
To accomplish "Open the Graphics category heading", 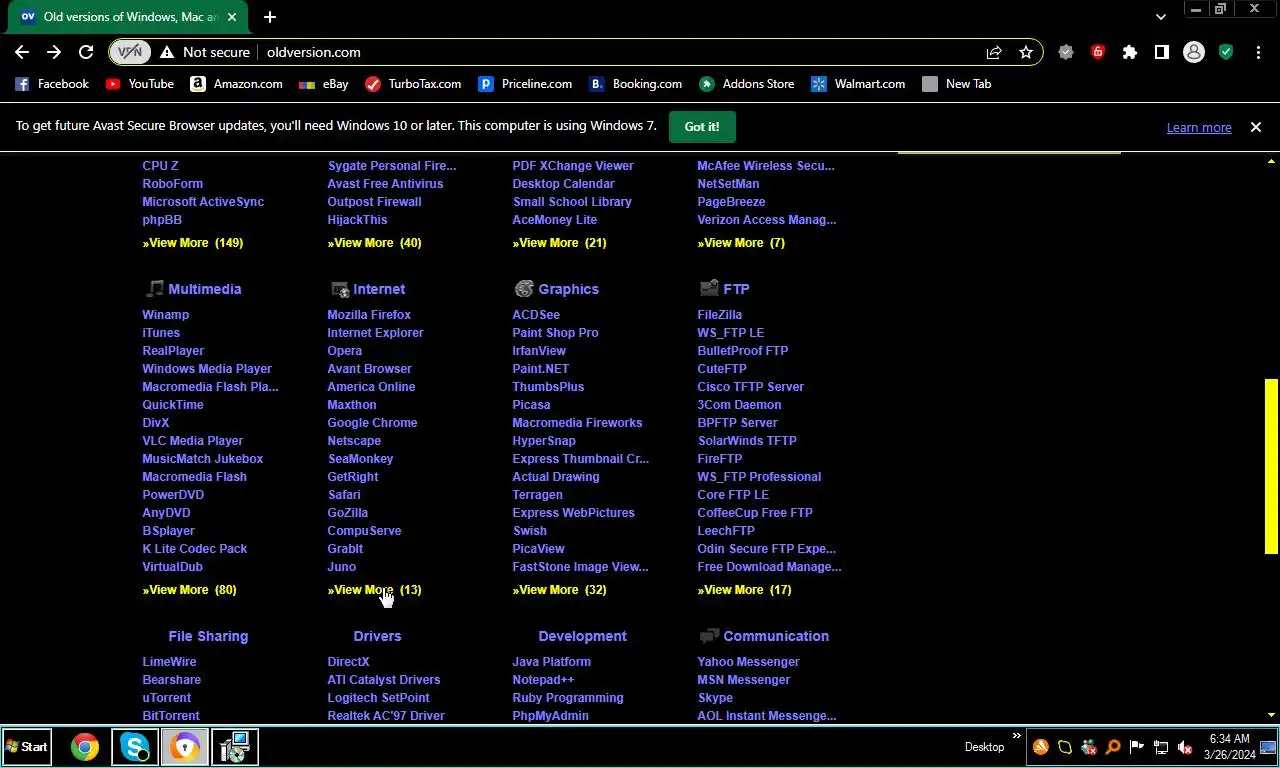I will [x=568, y=289].
